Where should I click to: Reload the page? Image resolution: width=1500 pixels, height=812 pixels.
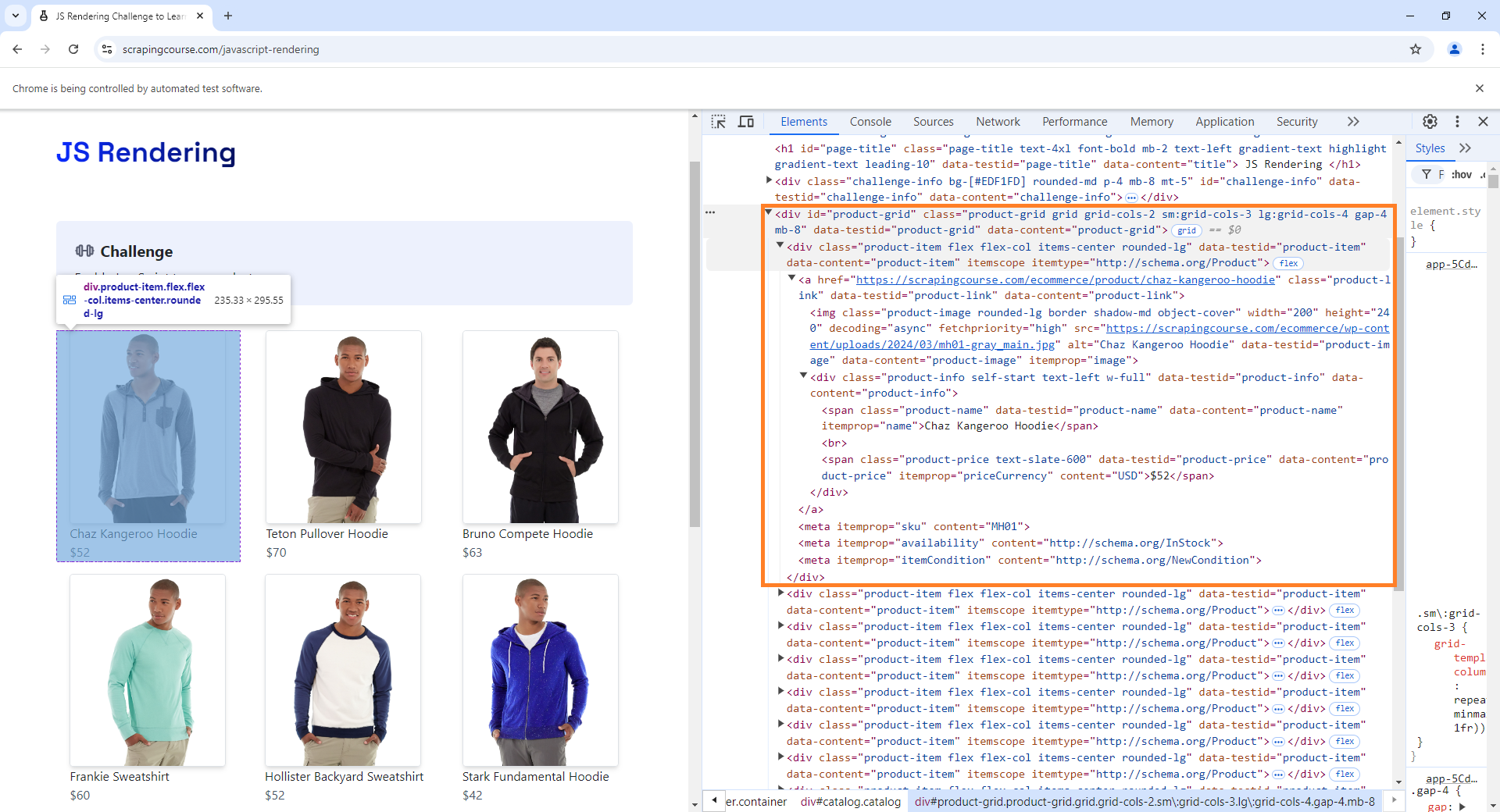(73, 49)
